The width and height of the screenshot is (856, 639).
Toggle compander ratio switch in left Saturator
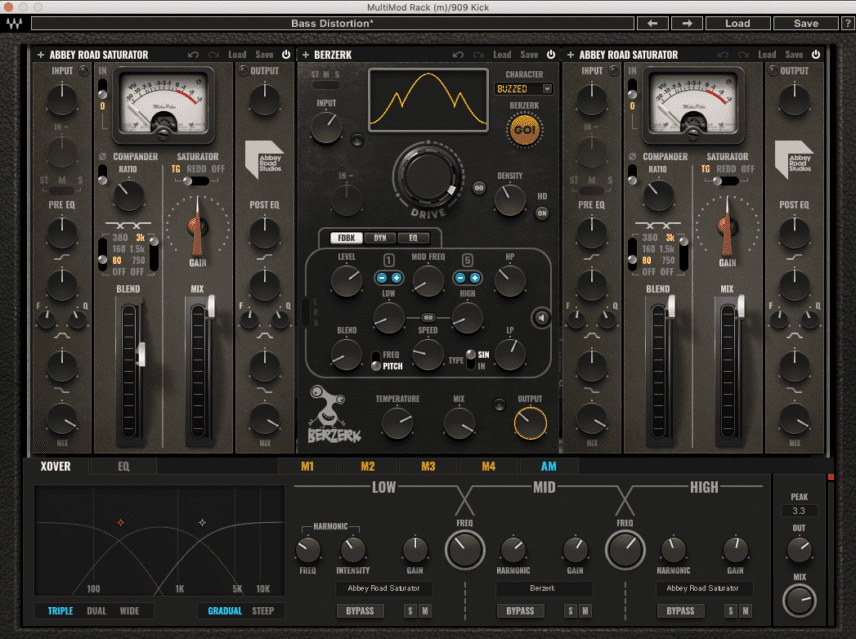click(x=102, y=174)
